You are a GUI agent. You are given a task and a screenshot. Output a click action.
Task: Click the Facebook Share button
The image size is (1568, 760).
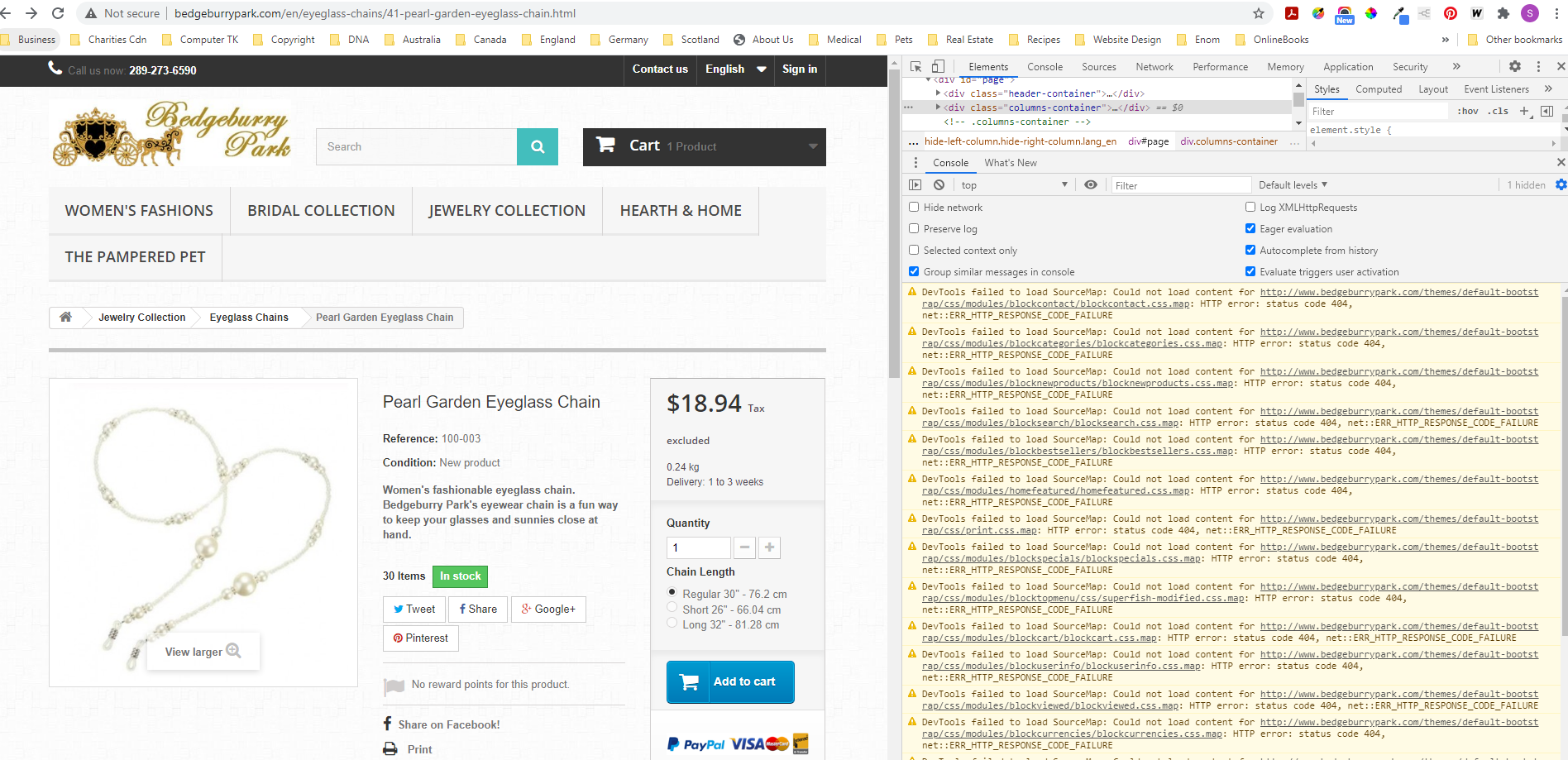point(478,609)
